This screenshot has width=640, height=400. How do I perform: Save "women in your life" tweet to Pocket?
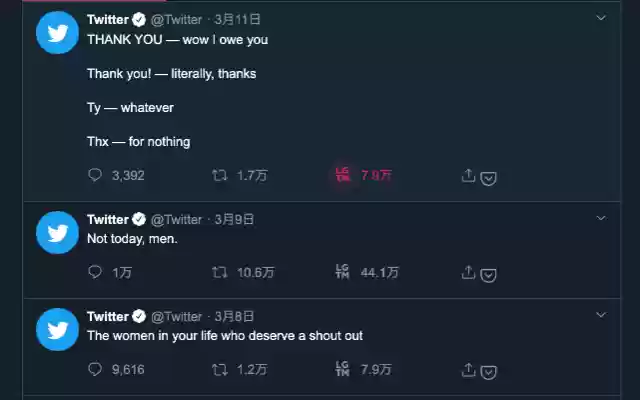tap(489, 372)
